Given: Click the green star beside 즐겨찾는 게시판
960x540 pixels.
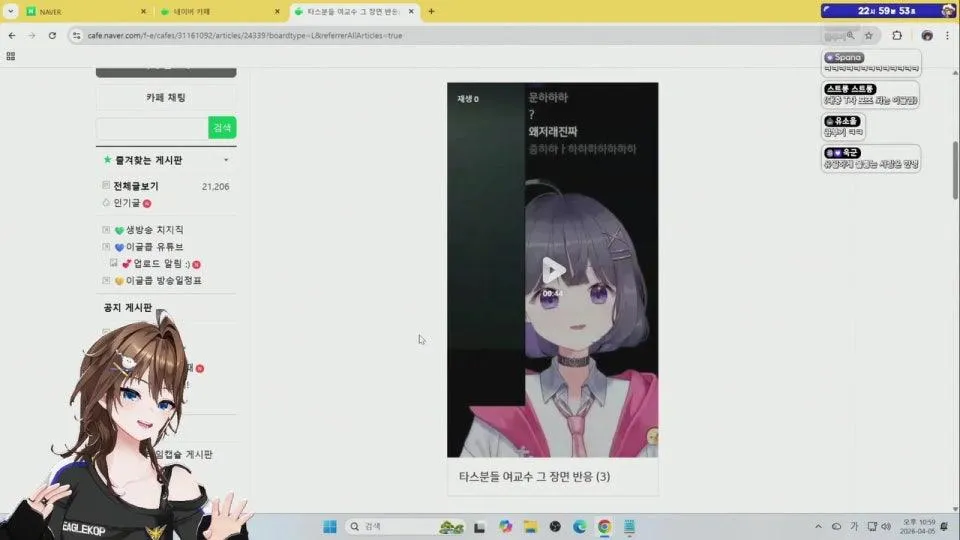Looking at the screenshot, I should [107, 160].
